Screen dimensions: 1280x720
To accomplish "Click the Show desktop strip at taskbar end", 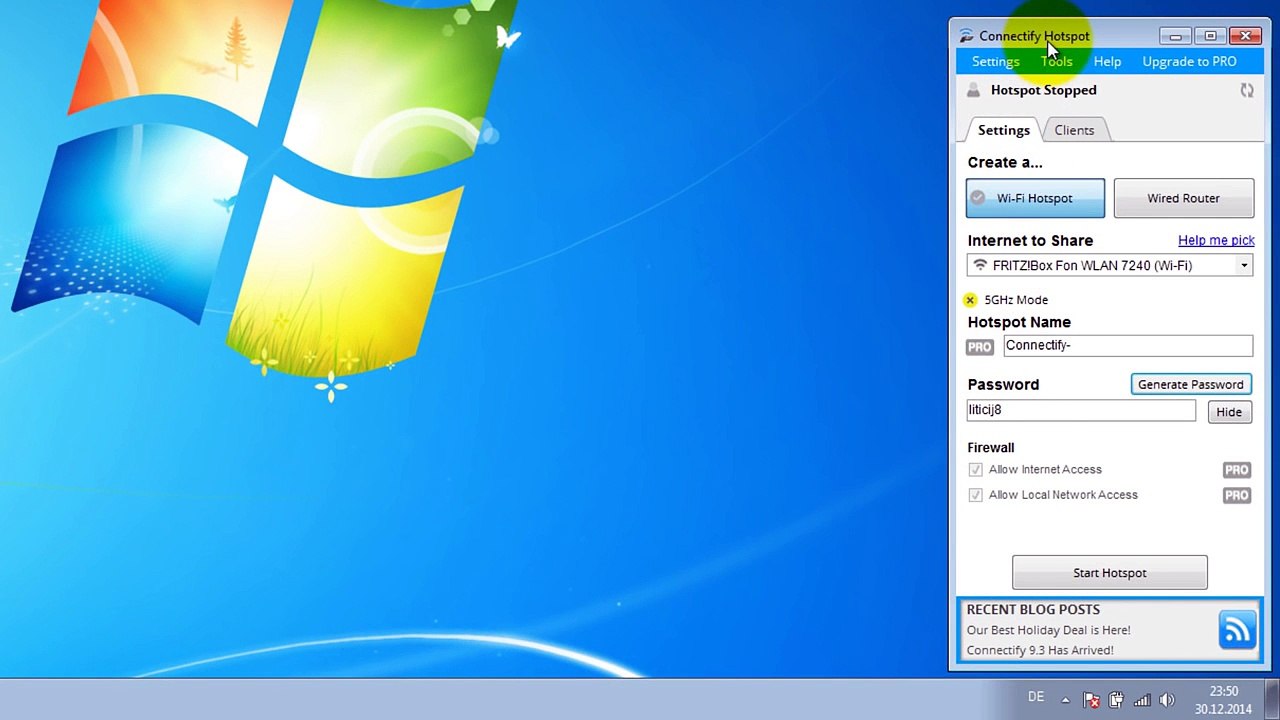I will click(x=1272, y=700).
